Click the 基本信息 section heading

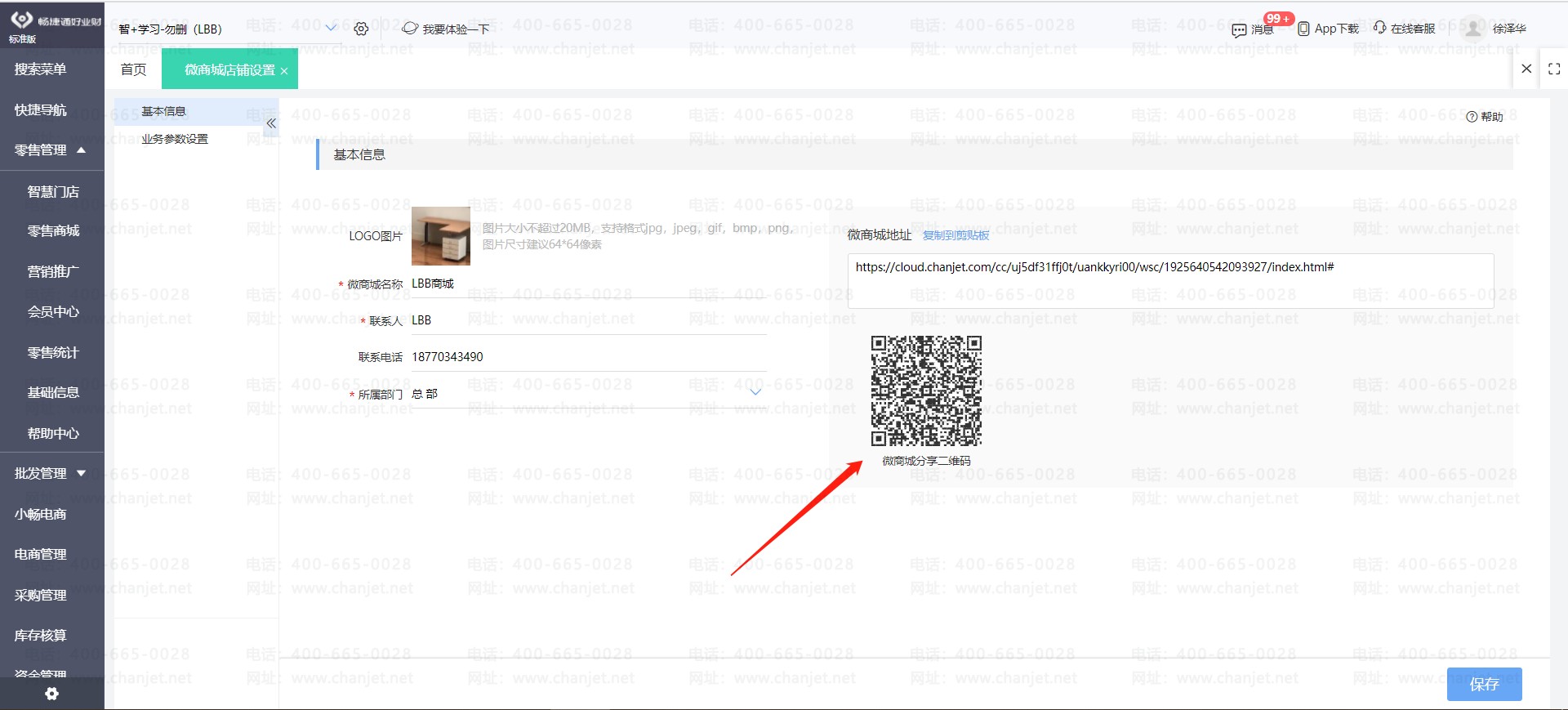(359, 154)
